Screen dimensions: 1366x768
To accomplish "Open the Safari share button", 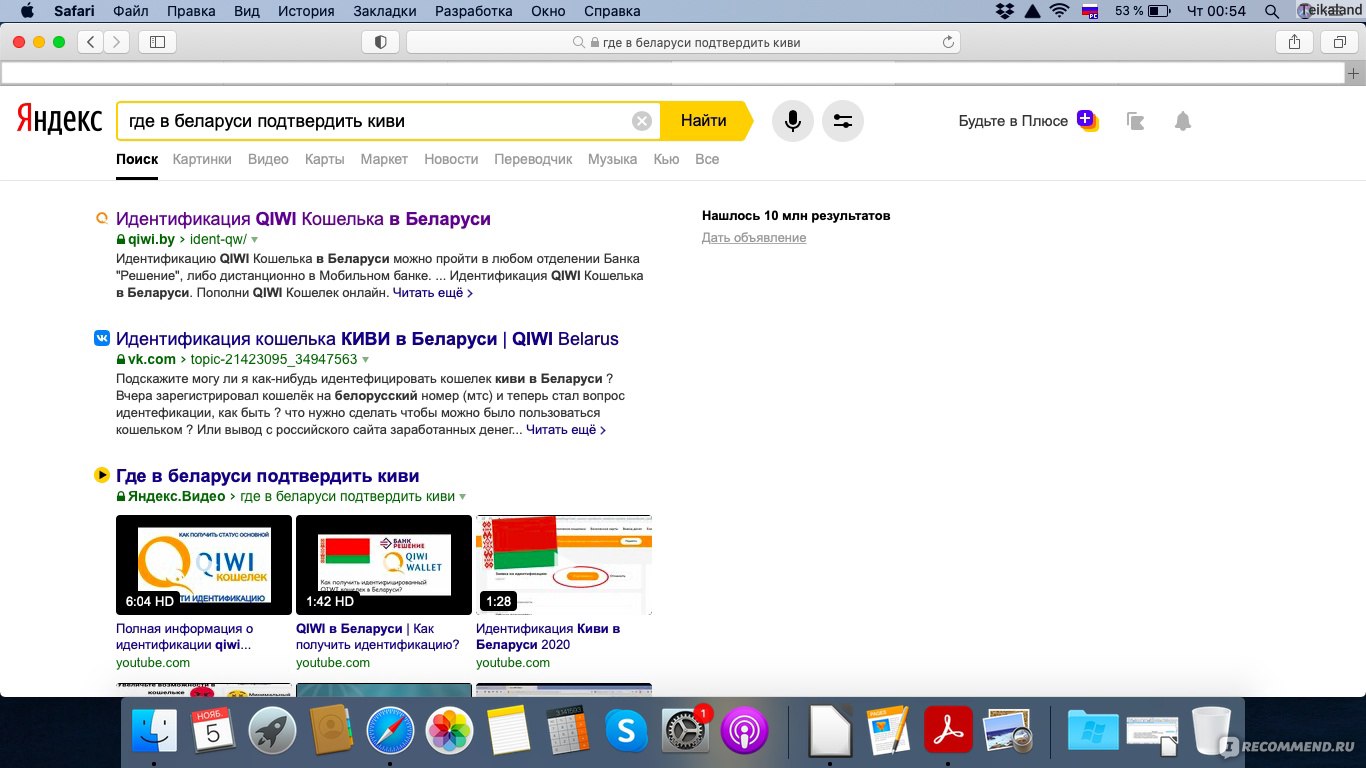I will tap(1294, 42).
